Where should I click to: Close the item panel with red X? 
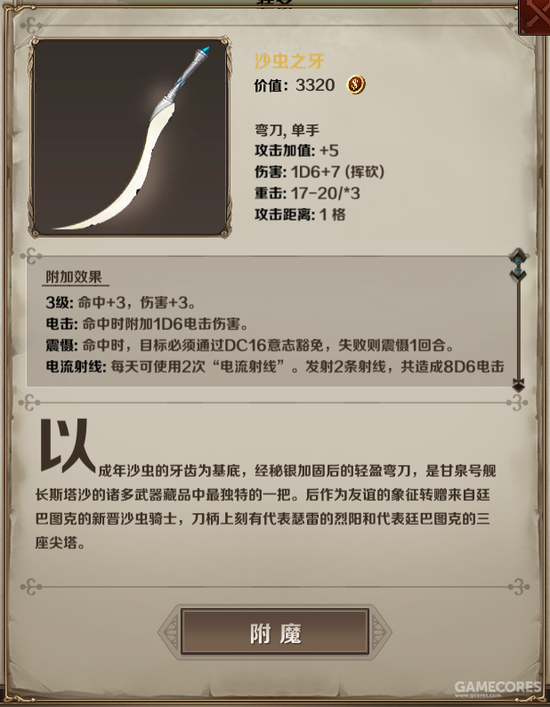(536, 17)
